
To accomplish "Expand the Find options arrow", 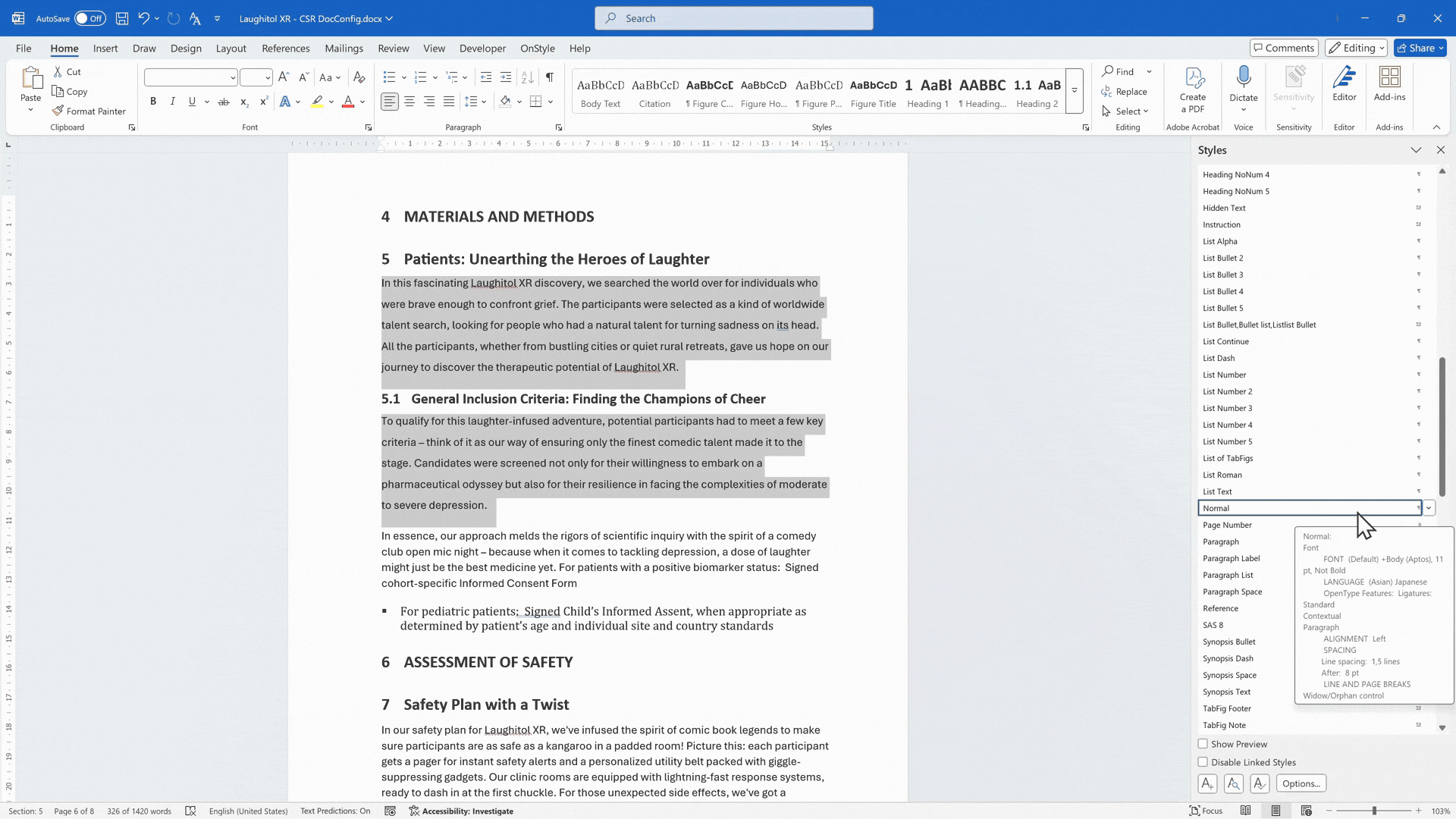I will (x=1150, y=71).
